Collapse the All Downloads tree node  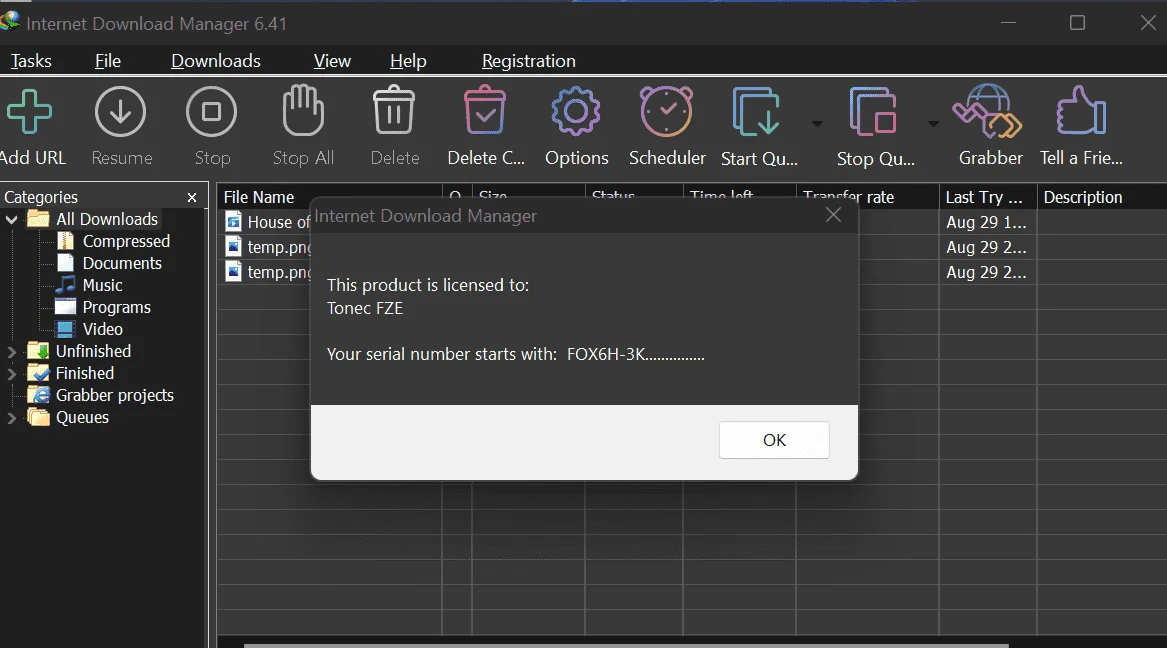click(12, 219)
